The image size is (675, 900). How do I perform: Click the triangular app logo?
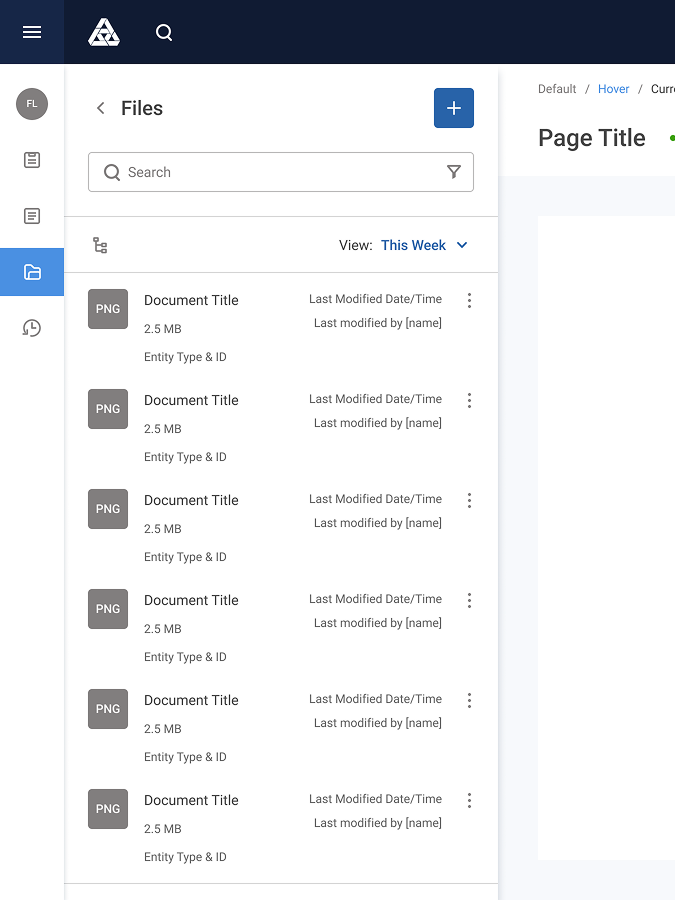104,32
